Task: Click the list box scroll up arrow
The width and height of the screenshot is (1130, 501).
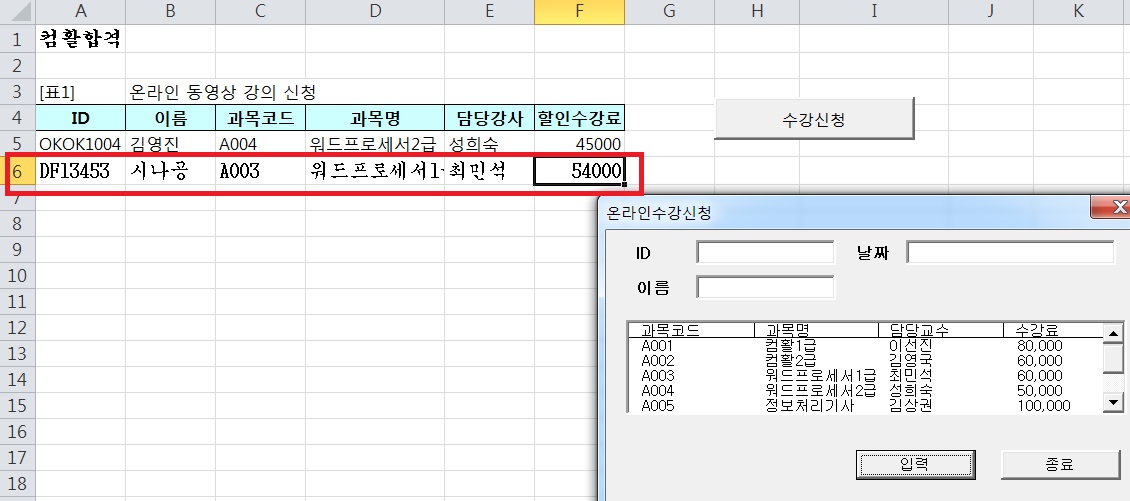Action: pyautogui.click(x=1112, y=332)
